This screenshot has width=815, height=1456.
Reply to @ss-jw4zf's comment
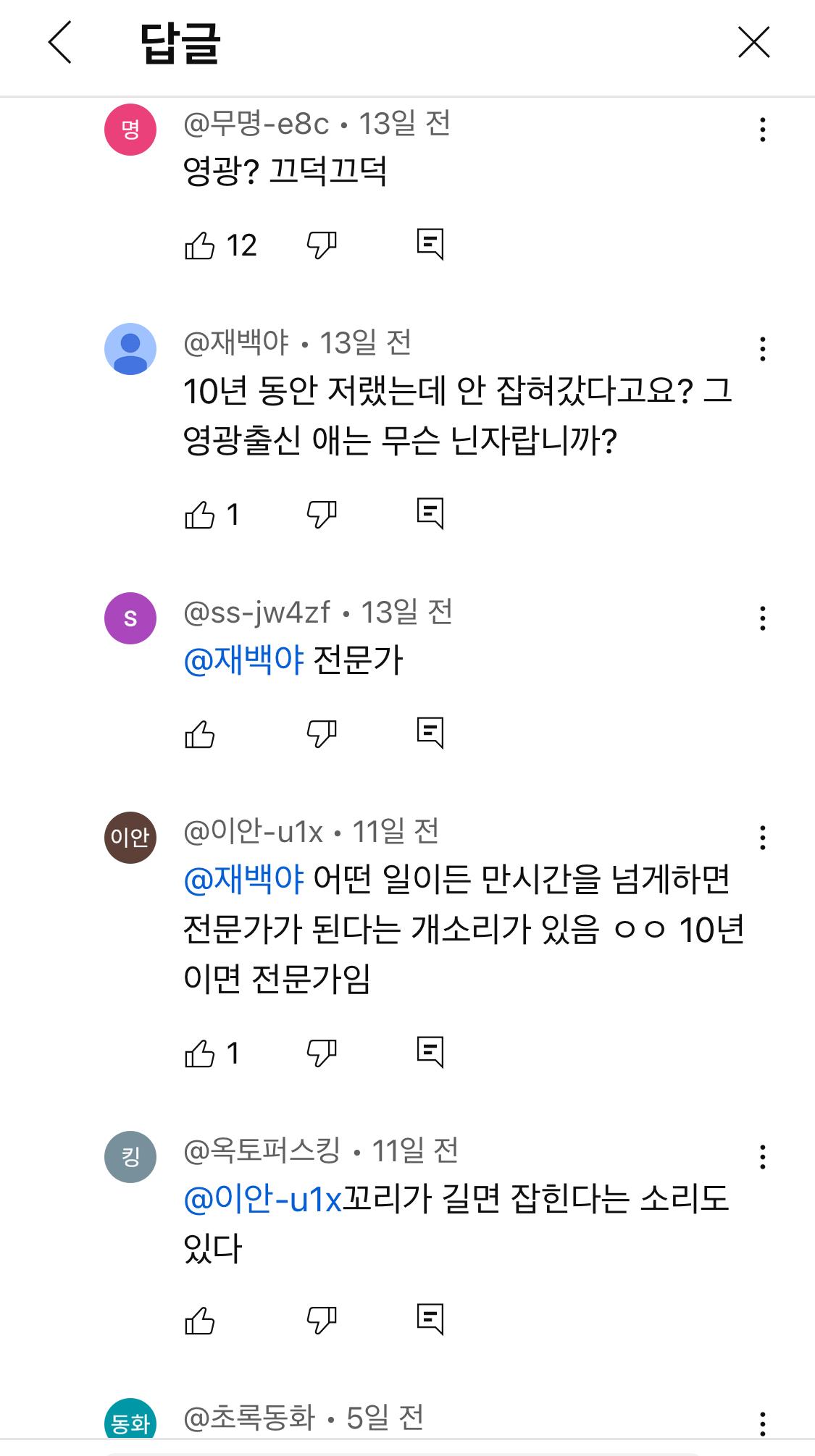(x=431, y=734)
